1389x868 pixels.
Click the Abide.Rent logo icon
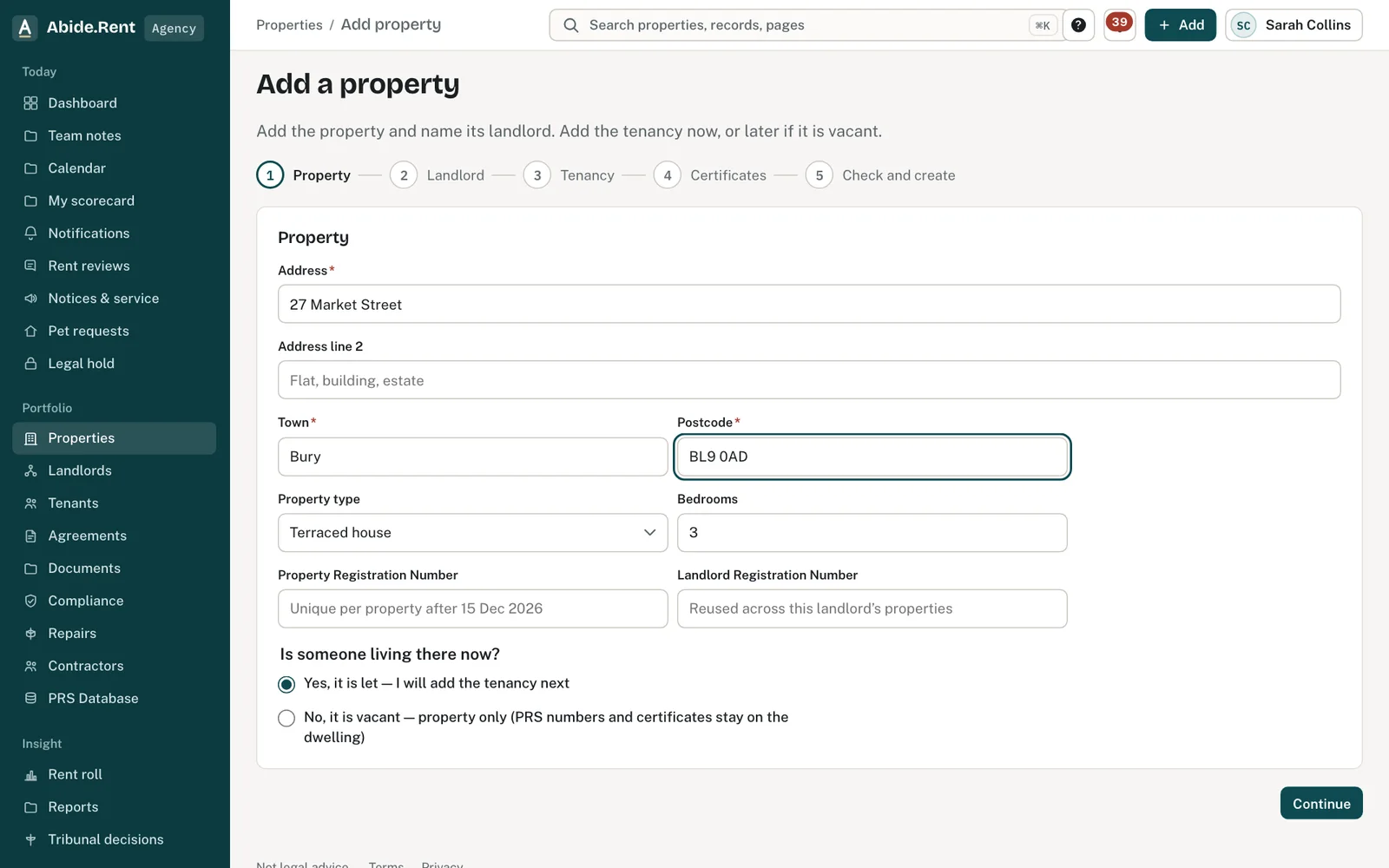click(25, 28)
